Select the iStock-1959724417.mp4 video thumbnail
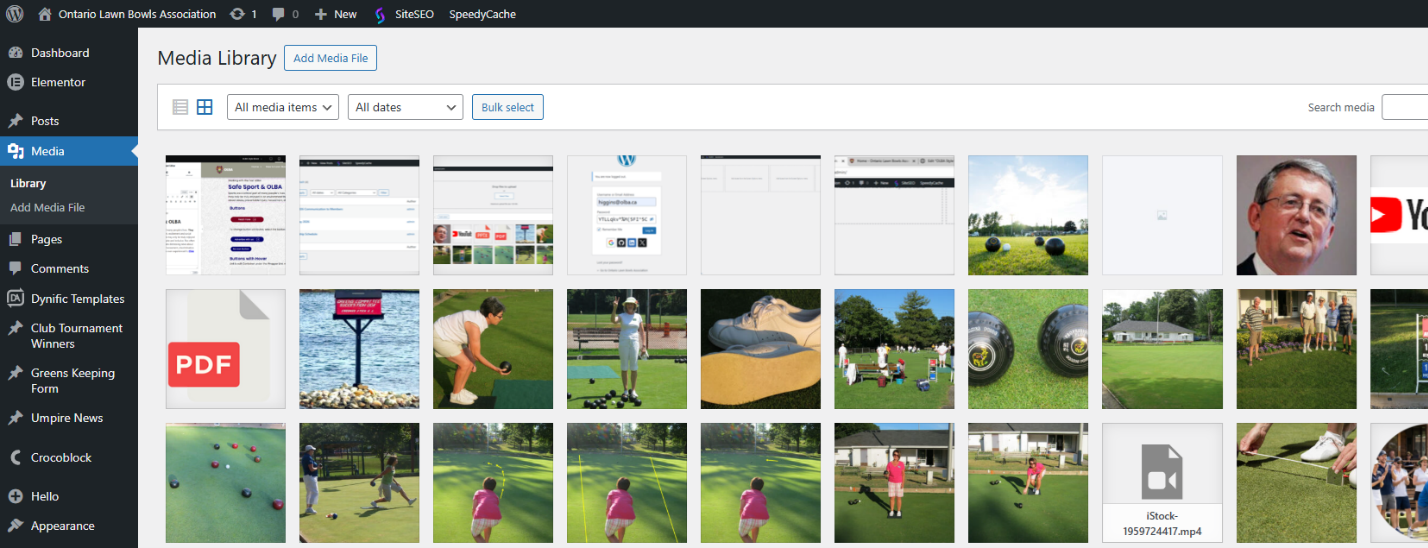 coord(1162,483)
